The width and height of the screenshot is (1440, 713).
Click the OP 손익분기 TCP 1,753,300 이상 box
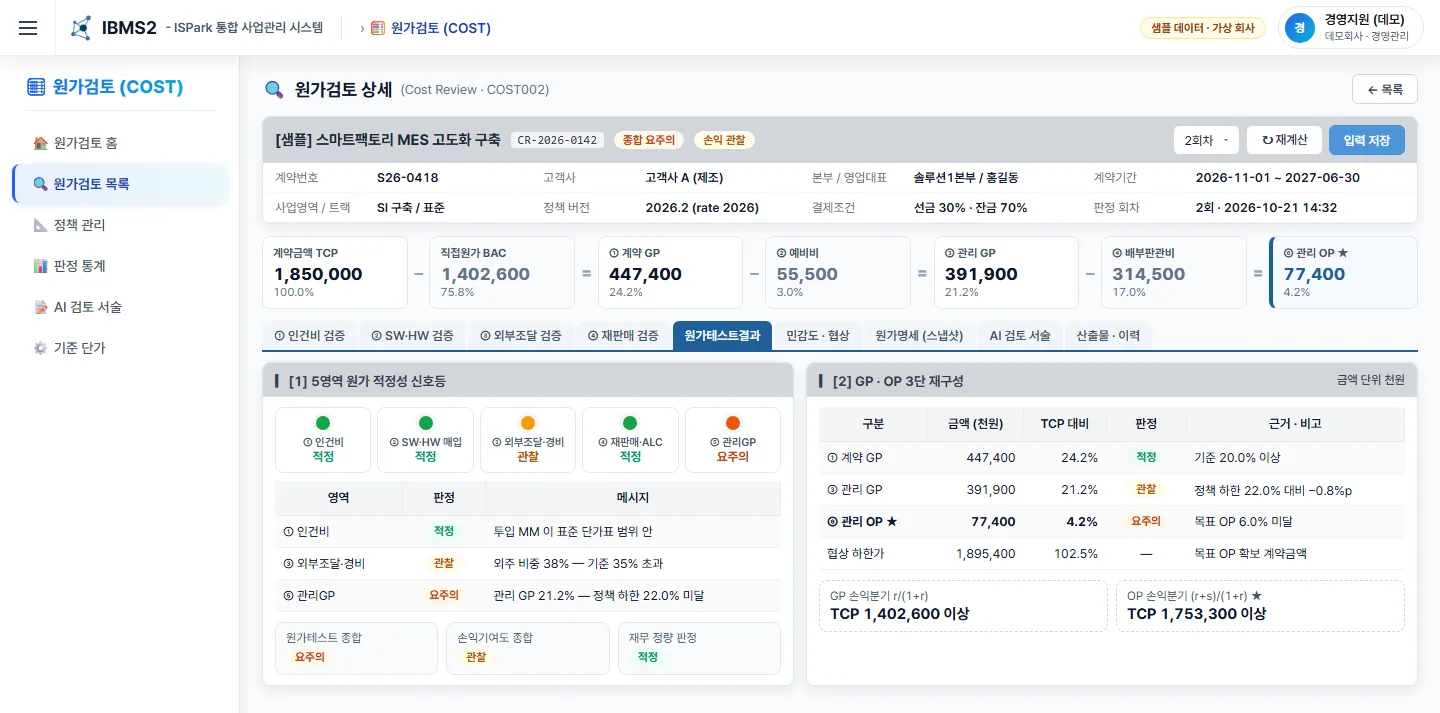[1260, 606]
